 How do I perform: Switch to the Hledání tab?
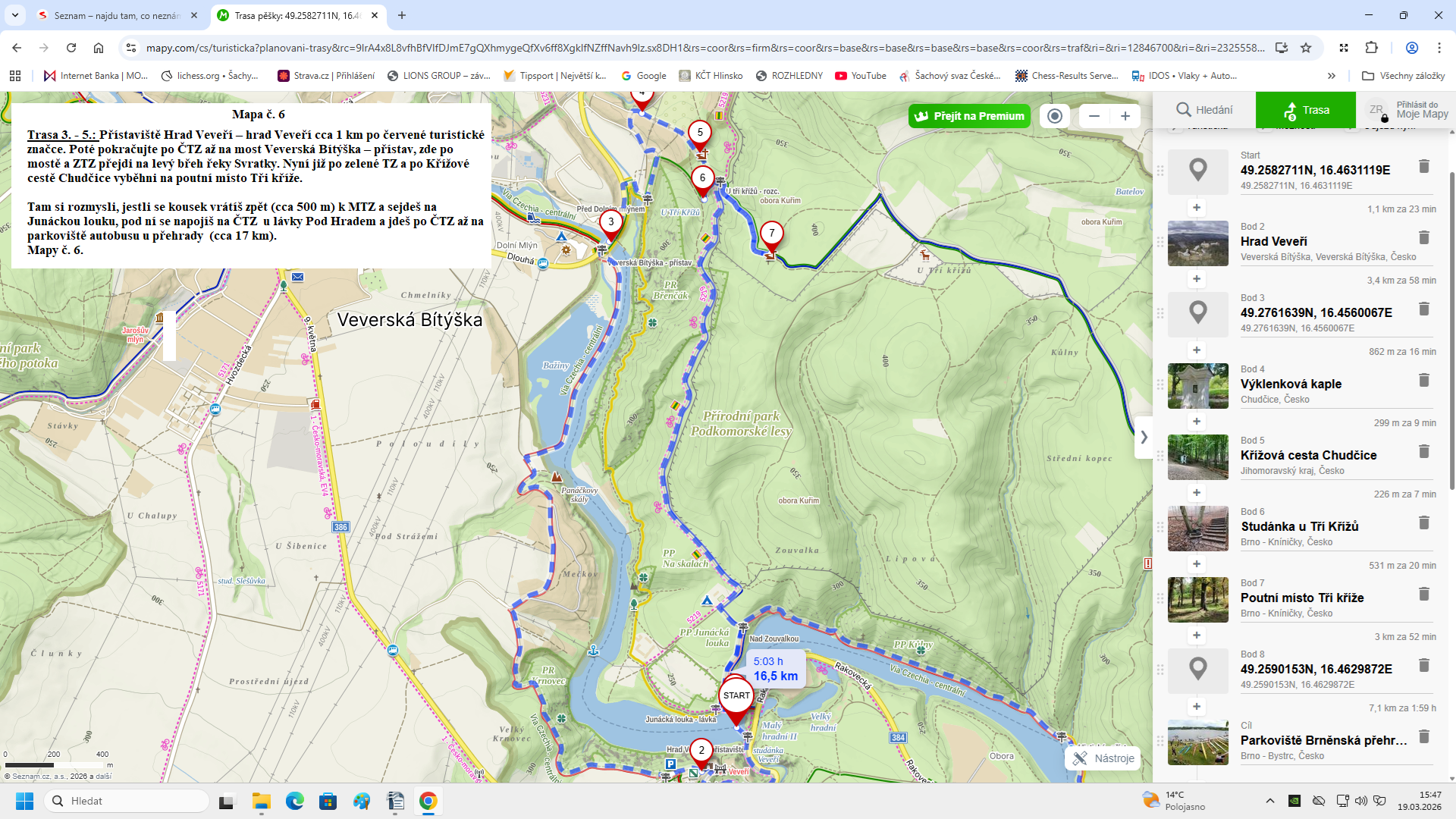1204,110
